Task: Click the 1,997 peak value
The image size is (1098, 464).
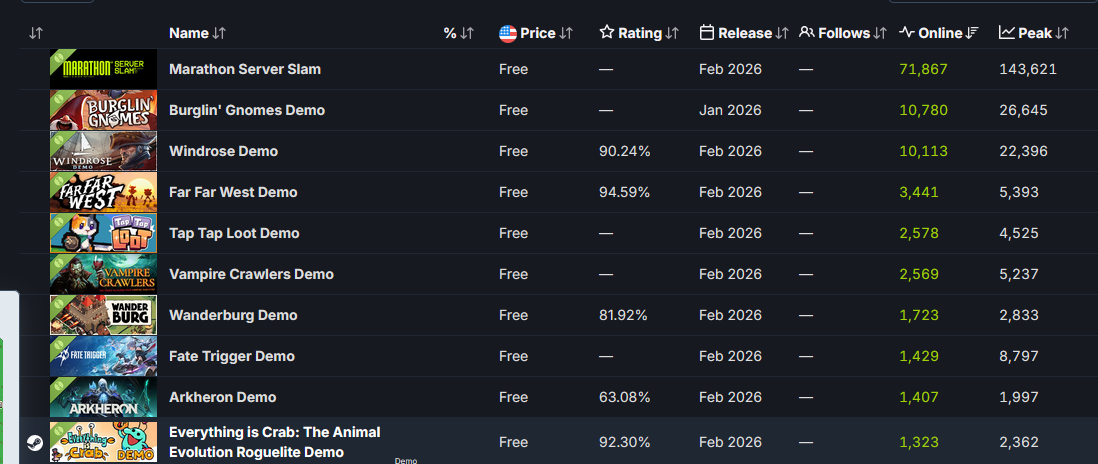Action: [x=1019, y=397]
